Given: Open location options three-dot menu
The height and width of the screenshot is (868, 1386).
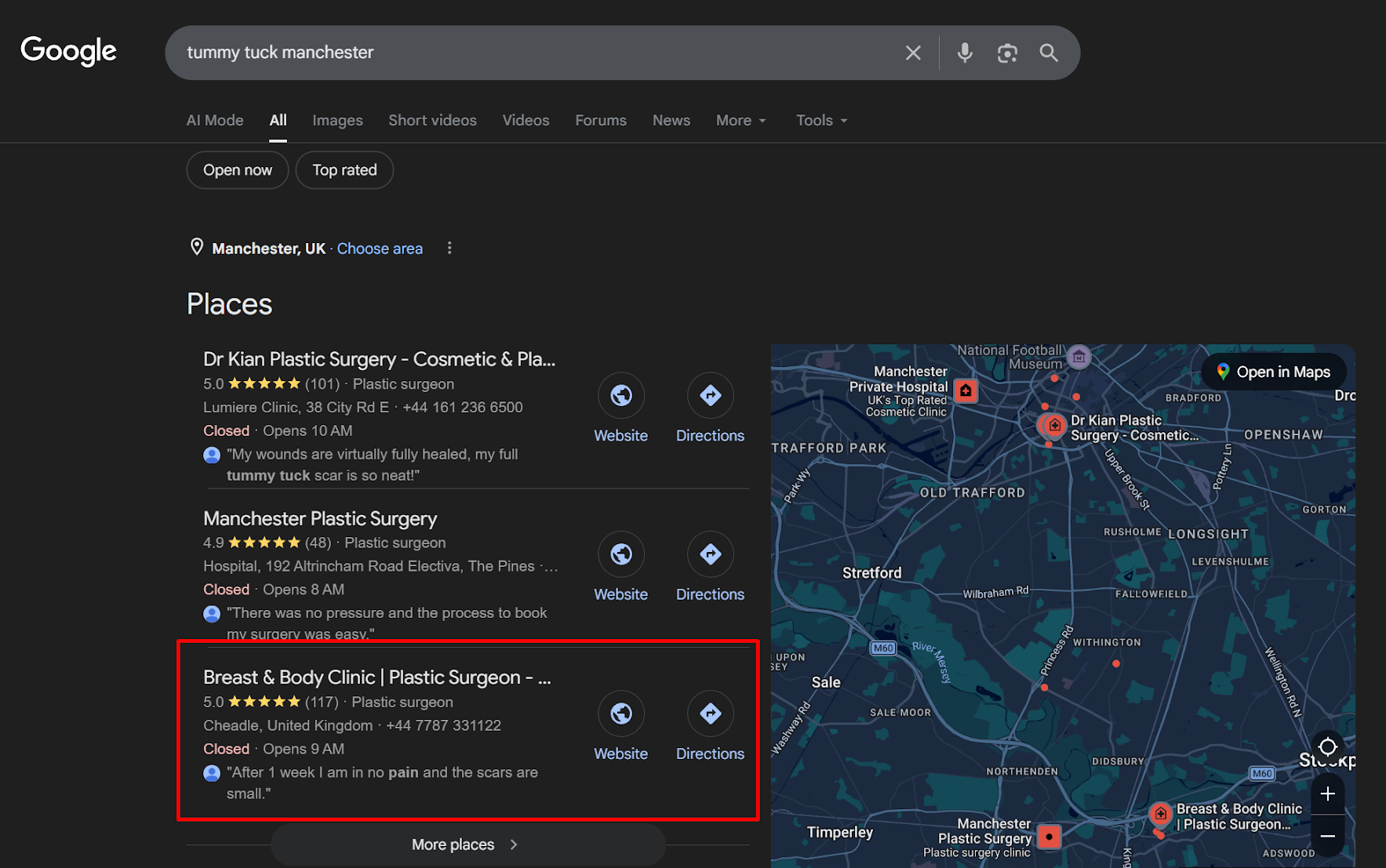Looking at the screenshot, I should [449, 249].
